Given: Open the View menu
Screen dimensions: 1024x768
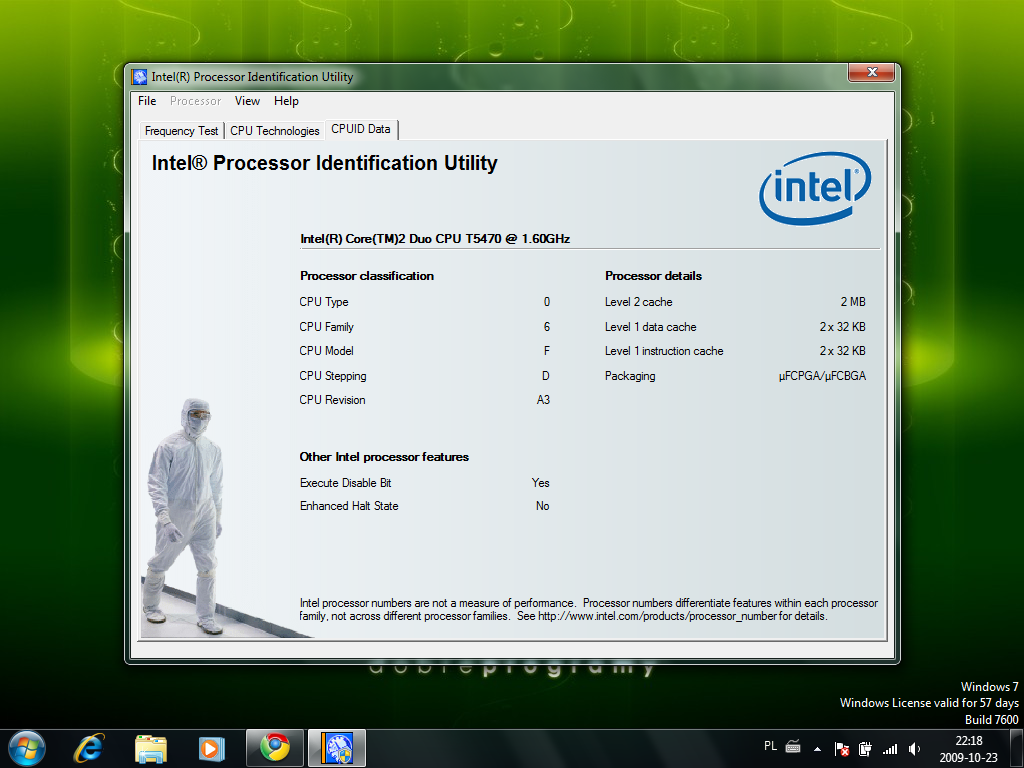Looking at the screenshot, I should coord(247,101).
